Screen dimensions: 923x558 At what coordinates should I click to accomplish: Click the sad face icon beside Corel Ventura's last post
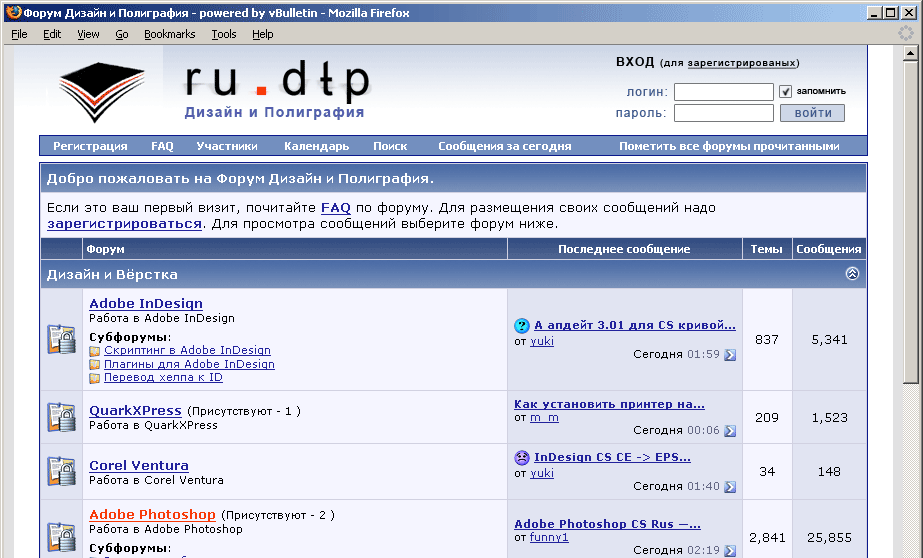tap(522, 457)
